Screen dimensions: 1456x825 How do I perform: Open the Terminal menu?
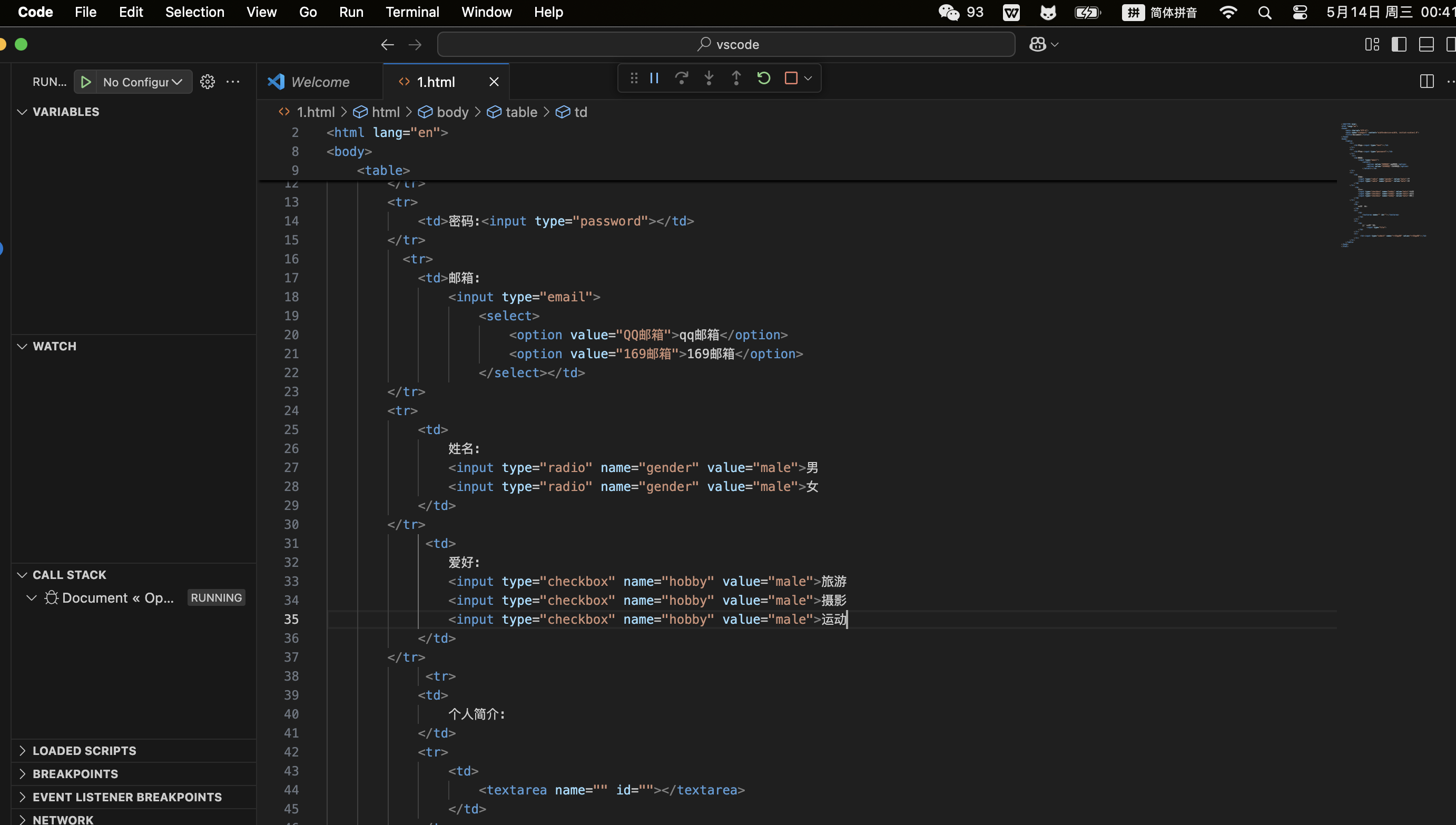click(x=412, y=13)
